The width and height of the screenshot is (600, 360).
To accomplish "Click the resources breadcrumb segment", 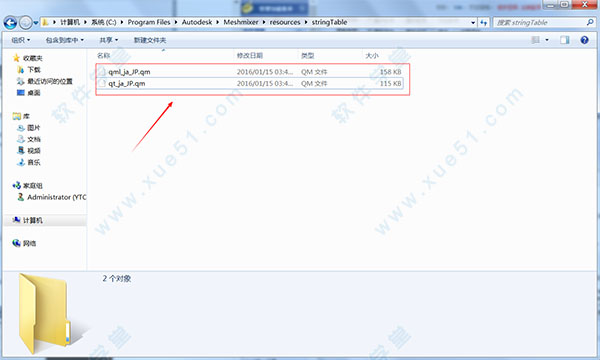I will (285, 22).
